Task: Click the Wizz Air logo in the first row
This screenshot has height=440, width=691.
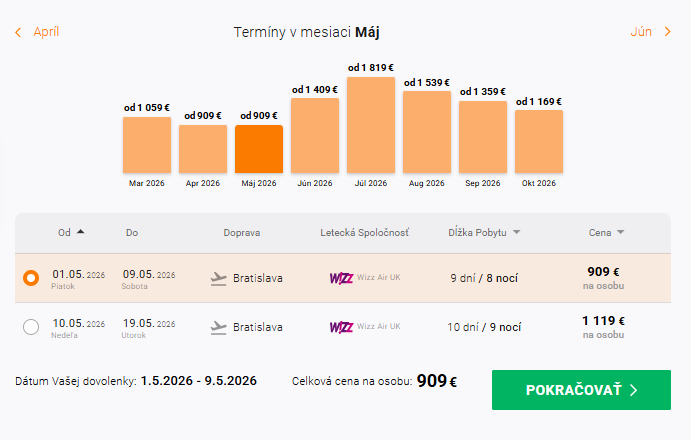Action: tap(341, 278)
